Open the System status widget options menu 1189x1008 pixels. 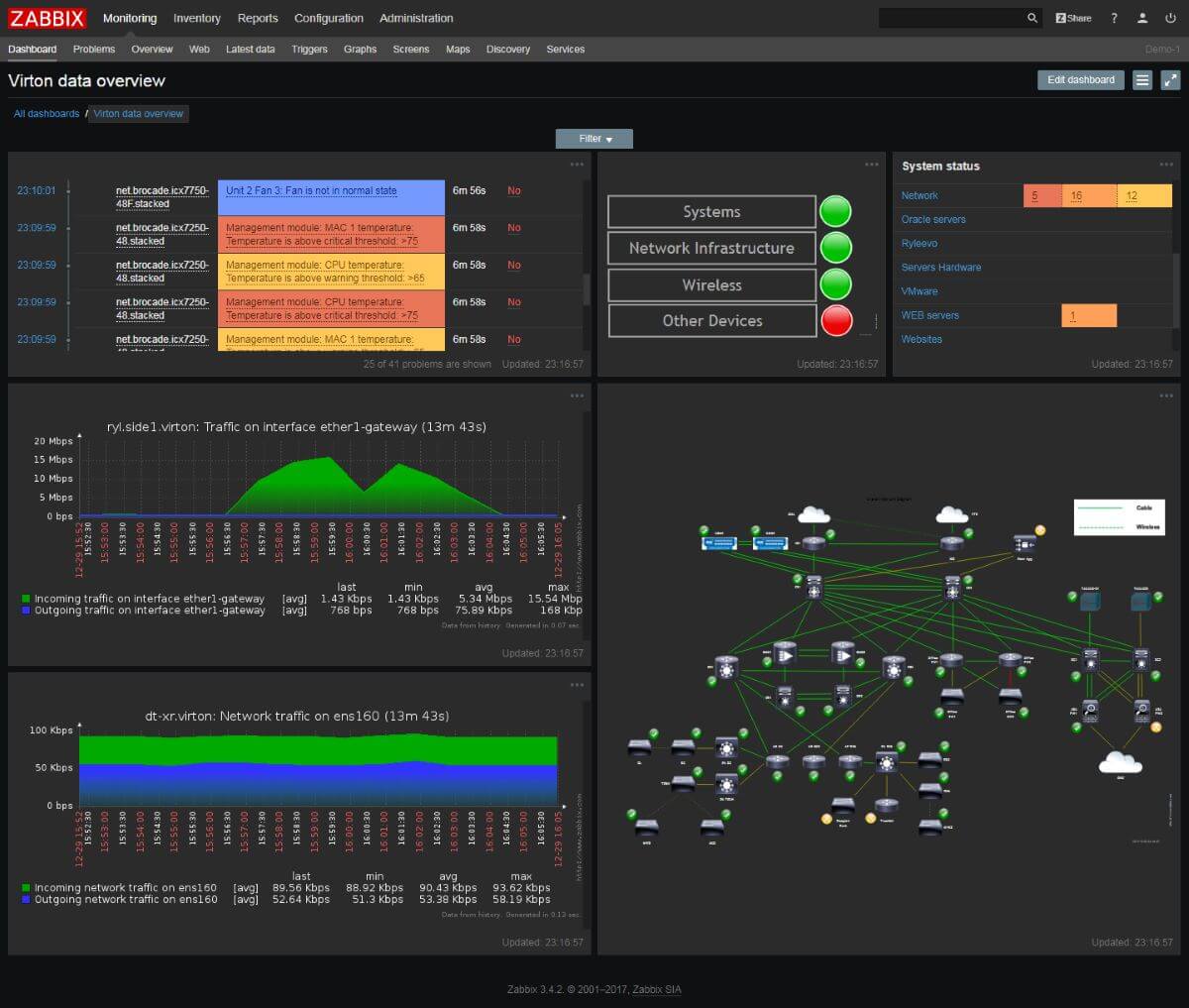pyautogui.click(x=1166, y=165)
